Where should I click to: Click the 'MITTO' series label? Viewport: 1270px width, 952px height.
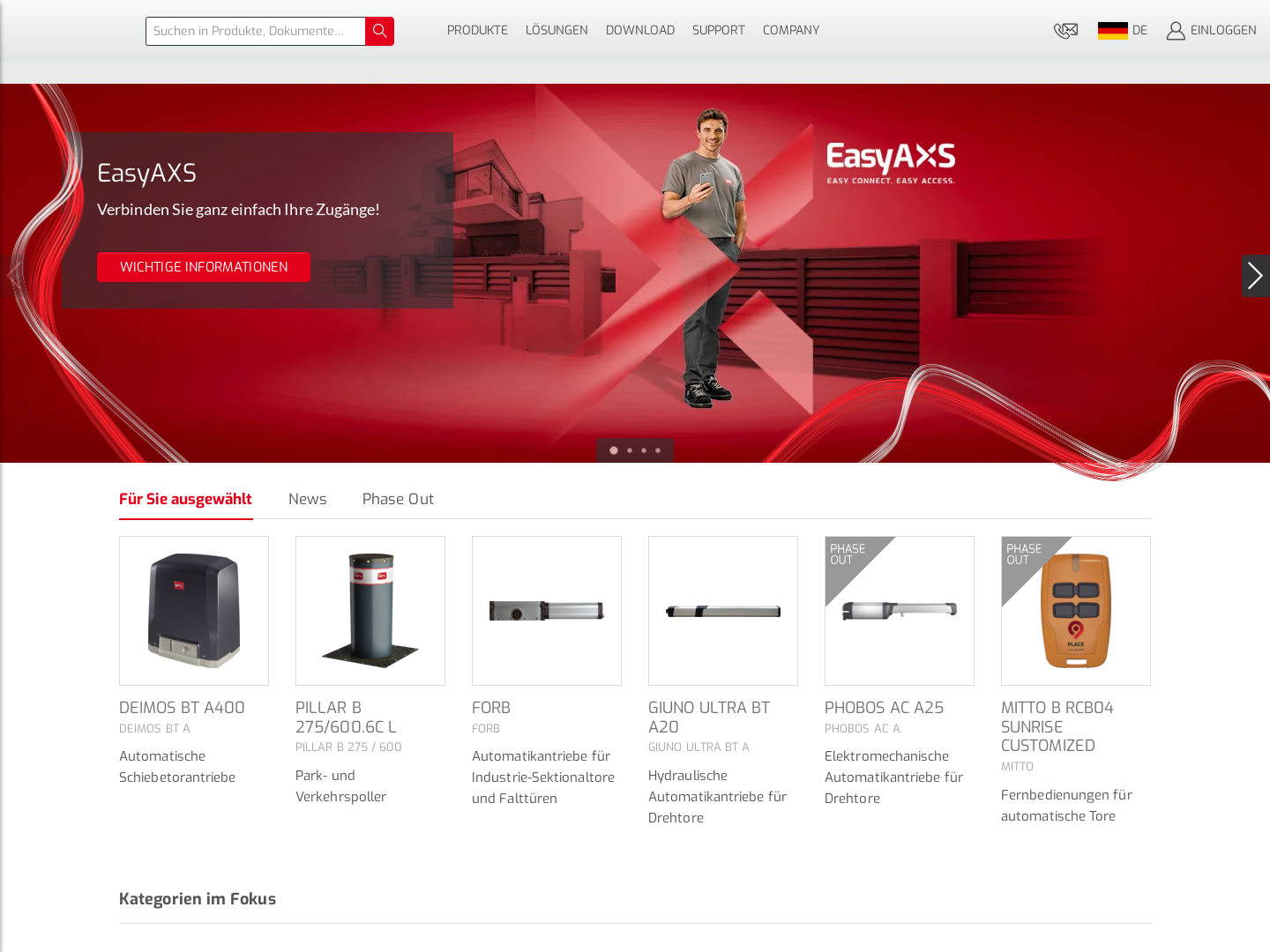click(x=1017, y=767)
